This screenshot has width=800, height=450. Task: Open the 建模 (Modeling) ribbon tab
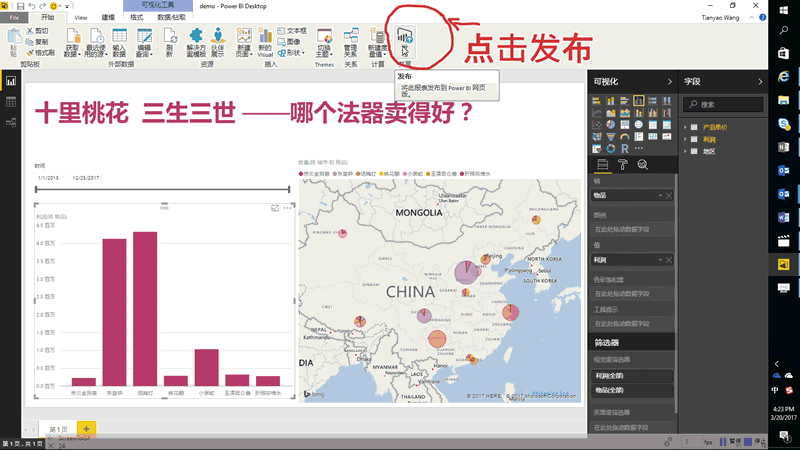[108, 17]
